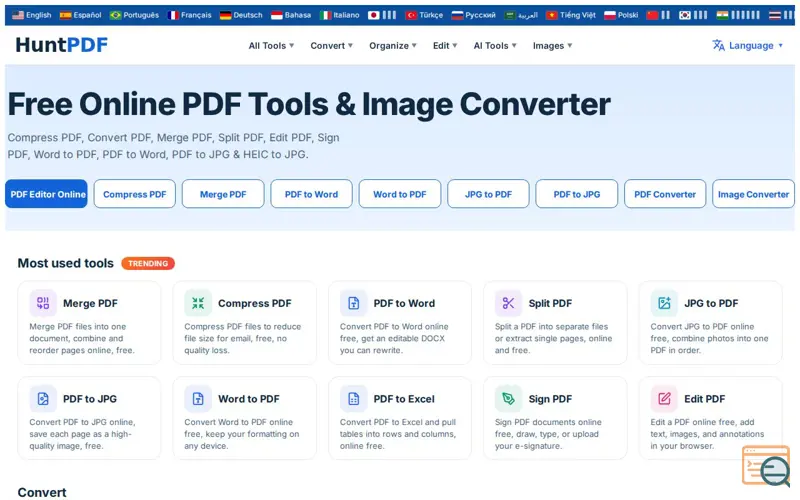Click the French flag for Français
Screen dimensions: 800x500
pos(173,15)
